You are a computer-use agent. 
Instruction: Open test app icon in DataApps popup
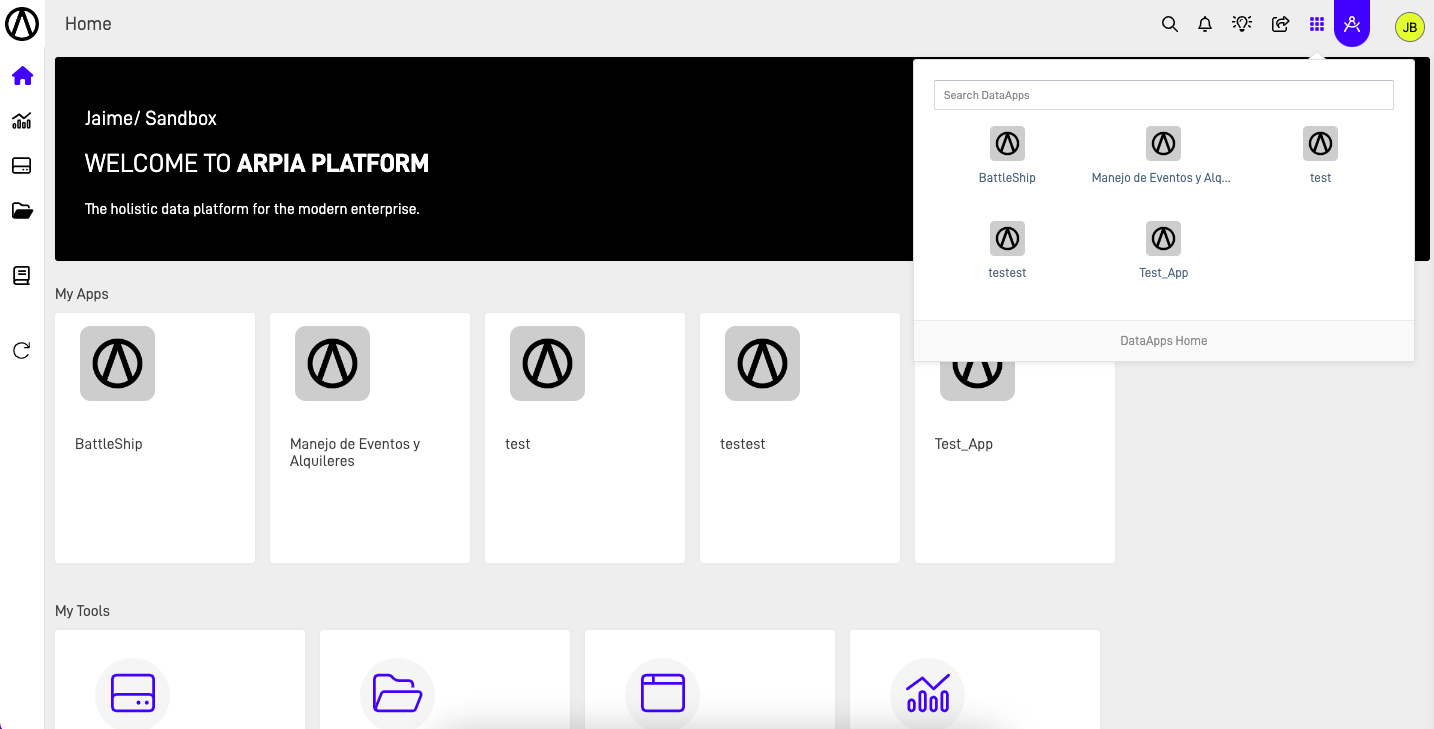[x=1320, y=143]
